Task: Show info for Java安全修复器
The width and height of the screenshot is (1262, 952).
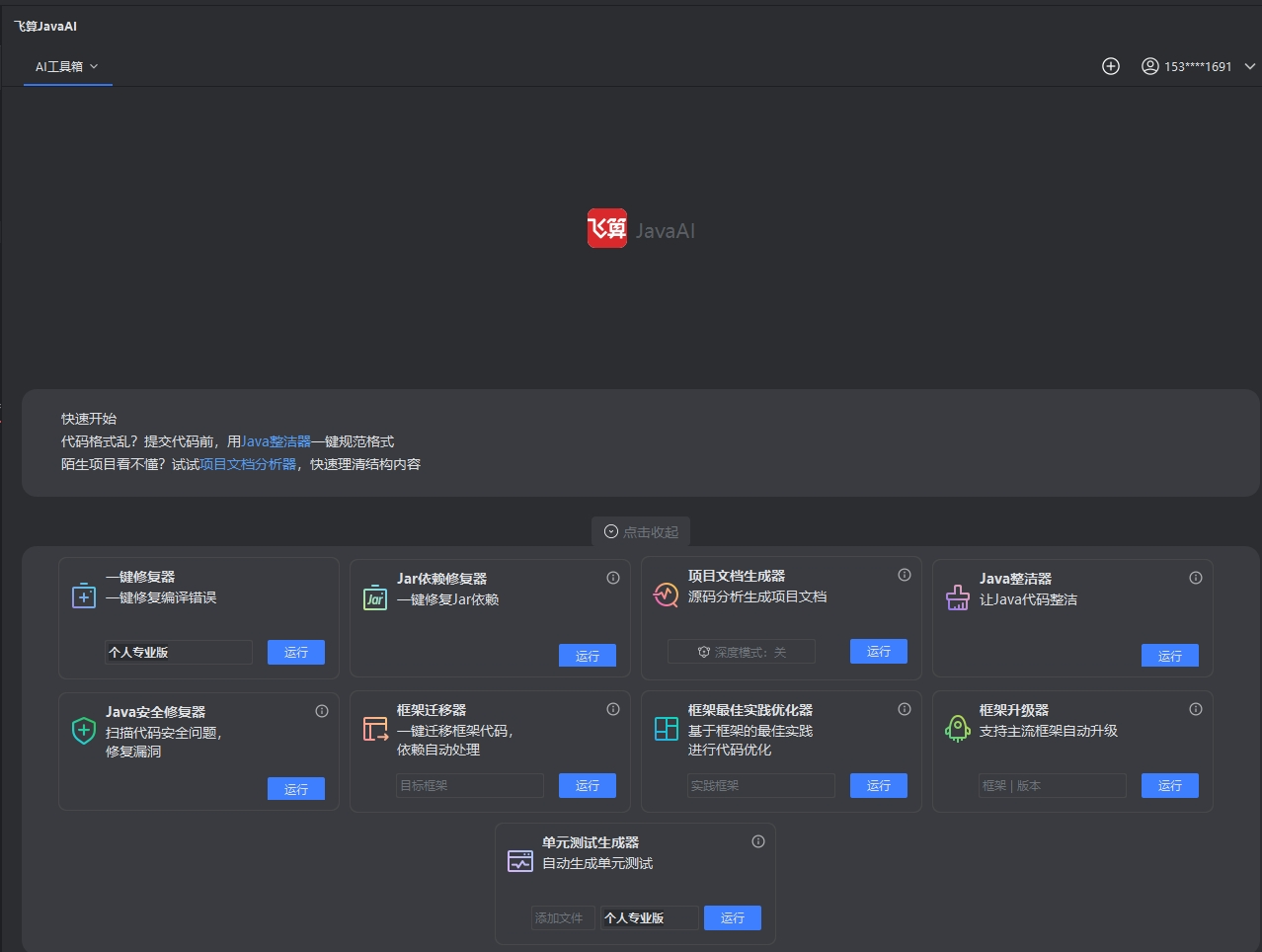Action: pos(322,711)
